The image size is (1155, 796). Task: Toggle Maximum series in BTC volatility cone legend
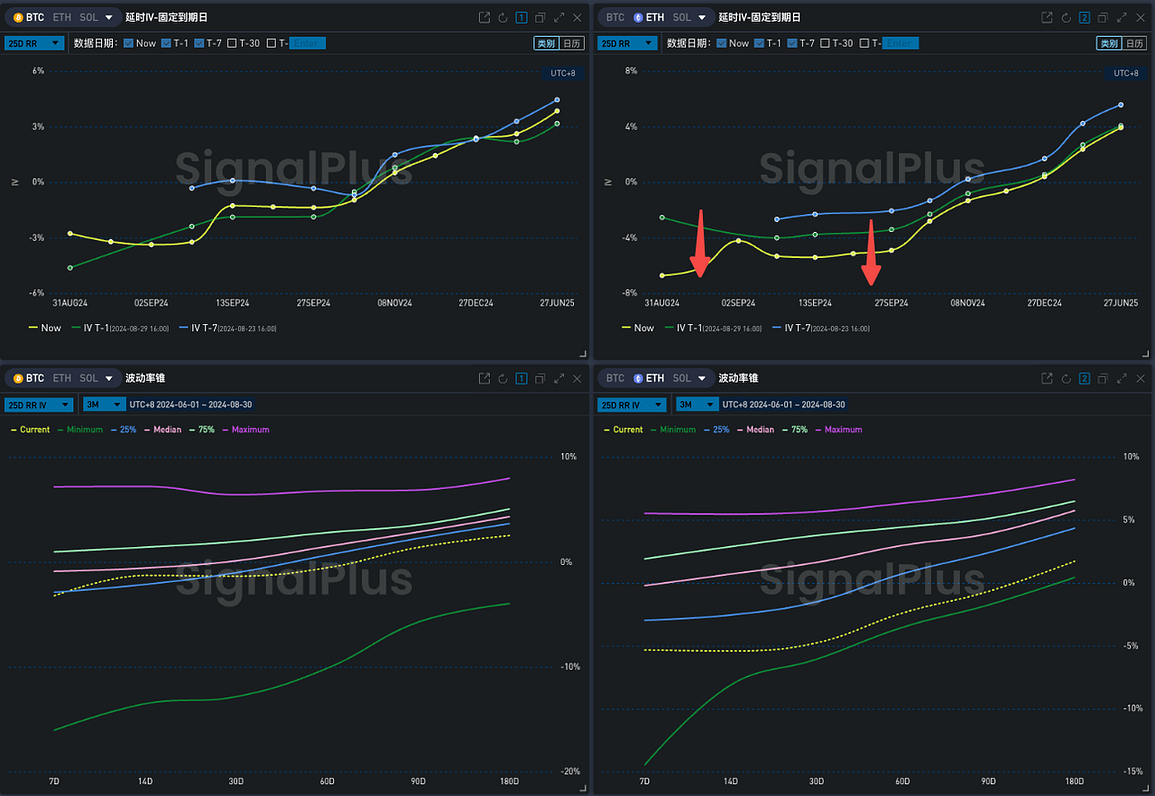pos(245,430)
